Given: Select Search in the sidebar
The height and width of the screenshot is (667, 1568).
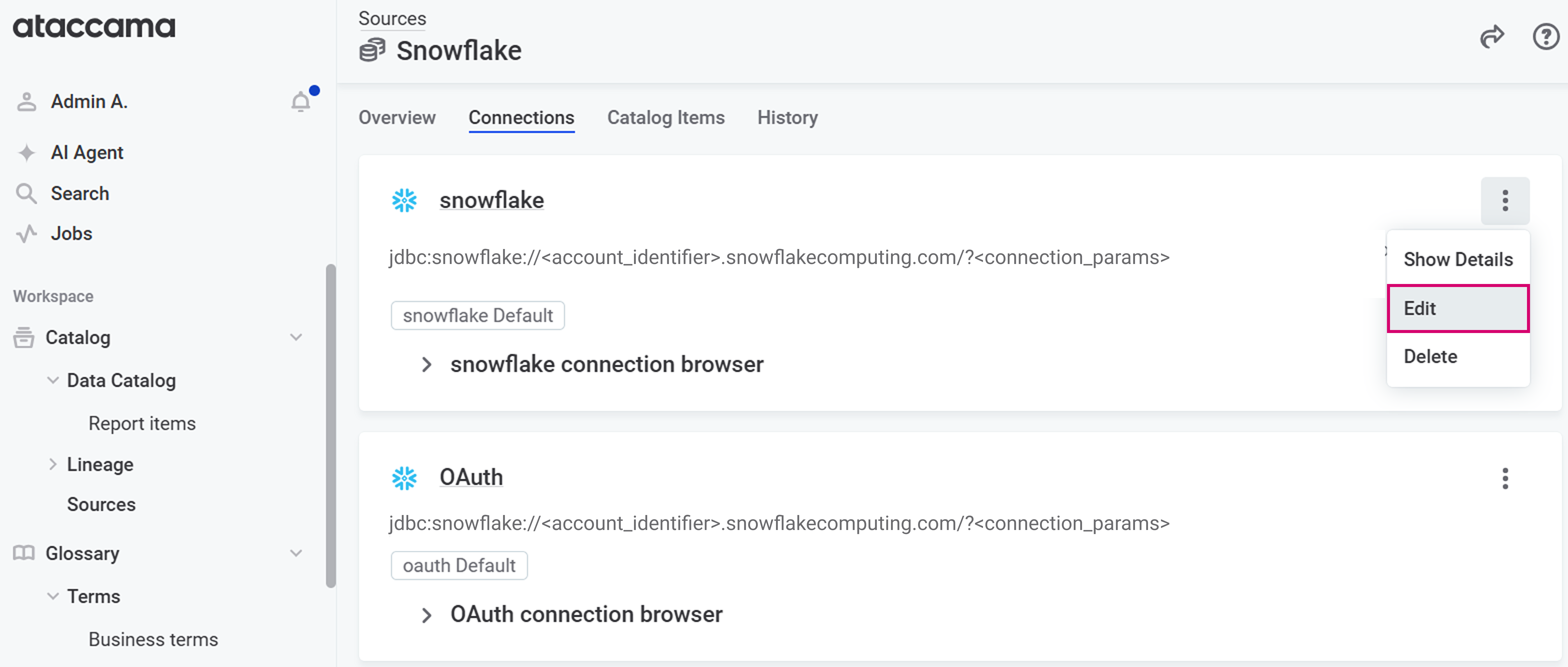Looking at the screenshot, I should pos(80,193).
